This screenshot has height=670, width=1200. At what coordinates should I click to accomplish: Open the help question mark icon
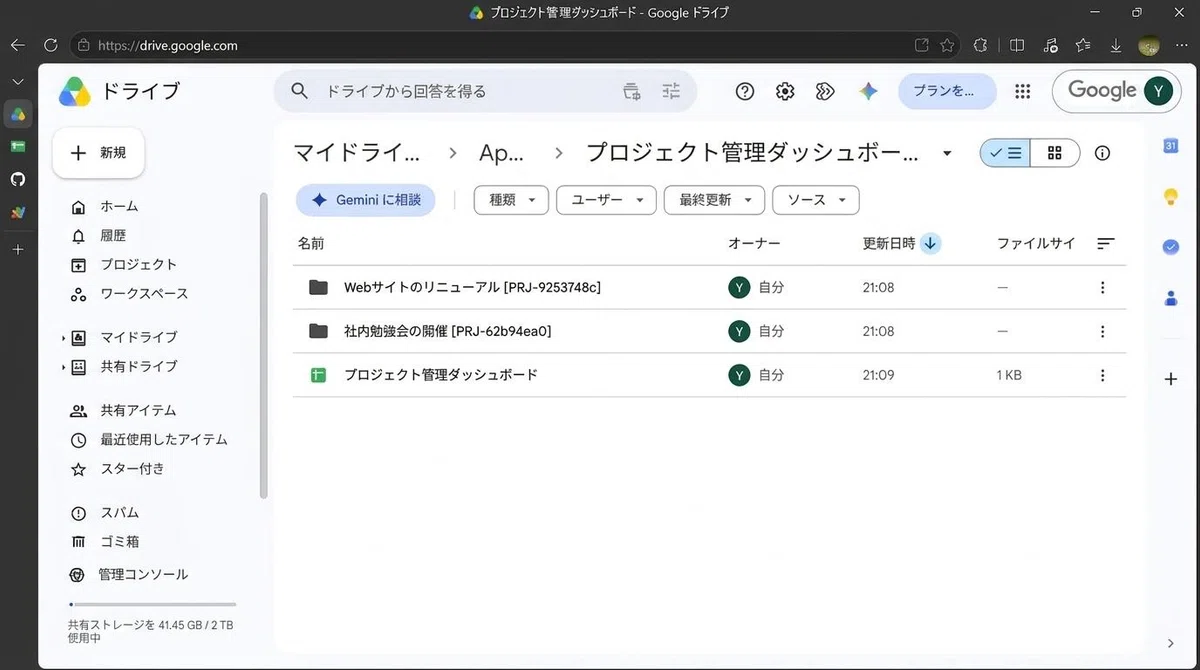[x=745, y=91]
